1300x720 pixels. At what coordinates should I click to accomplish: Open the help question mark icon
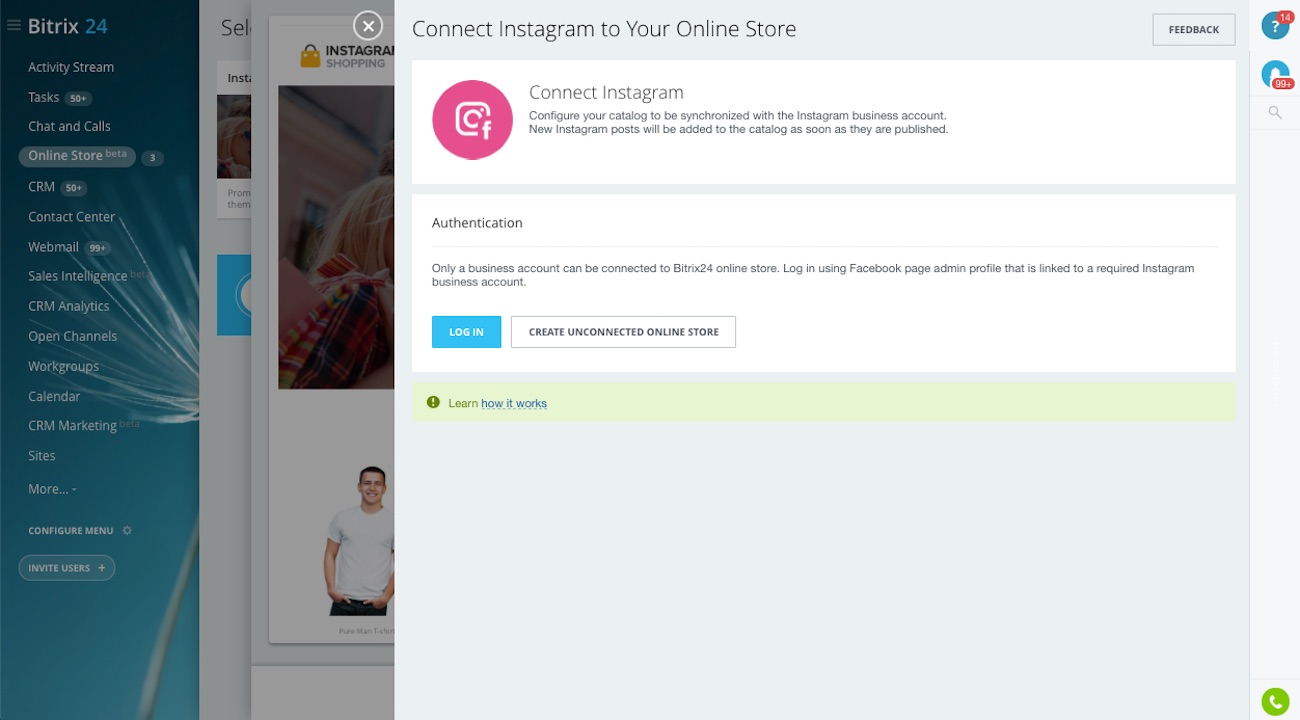(1274, 26)
